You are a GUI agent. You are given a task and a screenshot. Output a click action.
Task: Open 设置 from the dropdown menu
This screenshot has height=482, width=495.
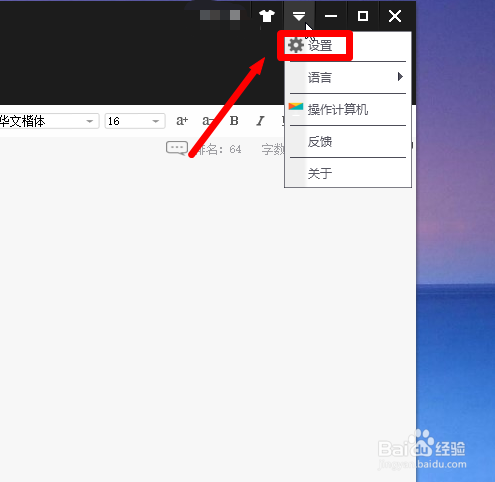[x=348, y=46]
